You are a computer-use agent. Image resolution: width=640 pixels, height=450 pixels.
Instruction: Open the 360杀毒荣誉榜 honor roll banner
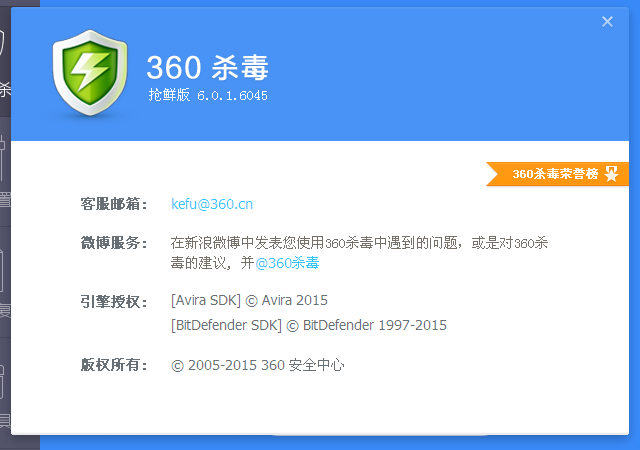click(x=556, y=174)
